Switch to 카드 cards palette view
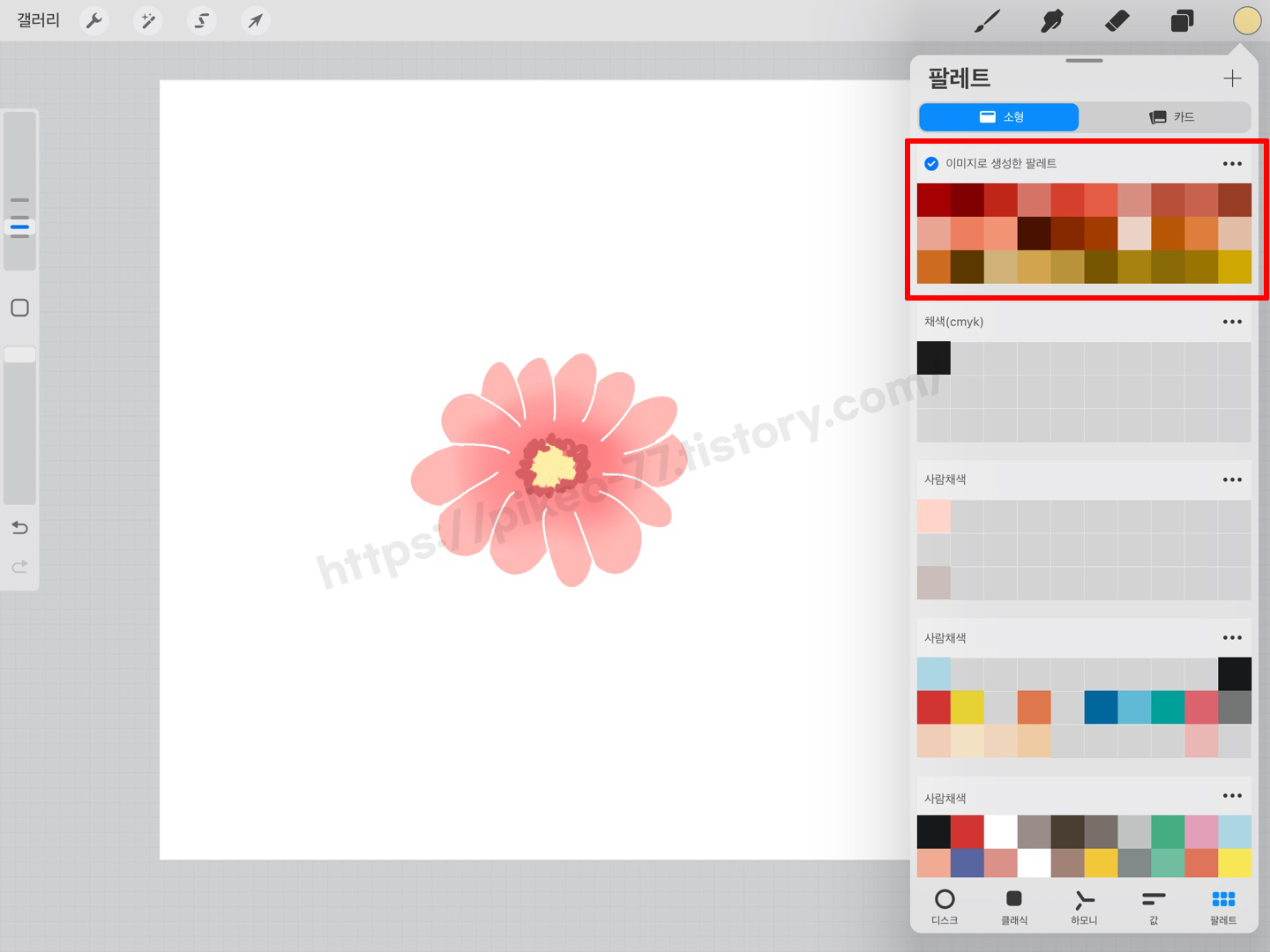This screenshot has width=1270, height=952. 1170,117
